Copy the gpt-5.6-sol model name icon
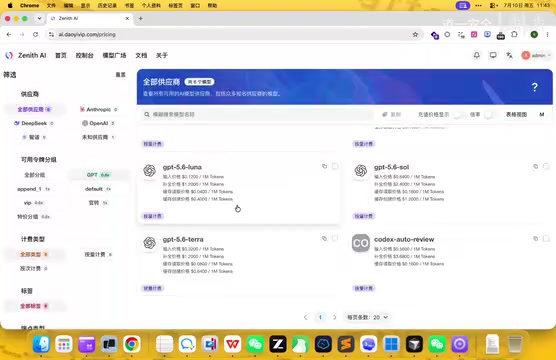This screenshot has width=556, height=360. point(535,166)
